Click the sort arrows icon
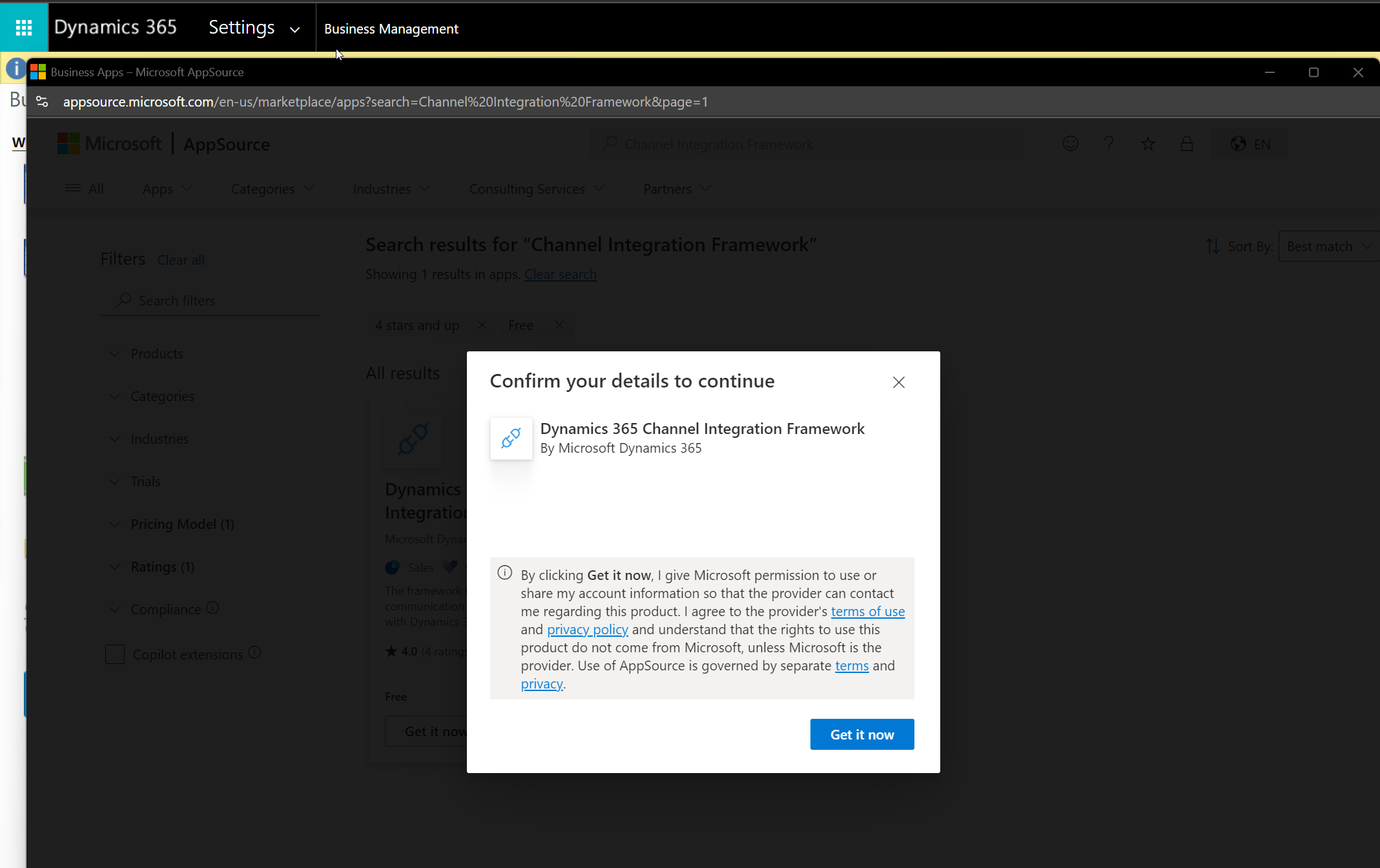The width and height of the screenshot is (1380, 868). (x=1212, y=246)
